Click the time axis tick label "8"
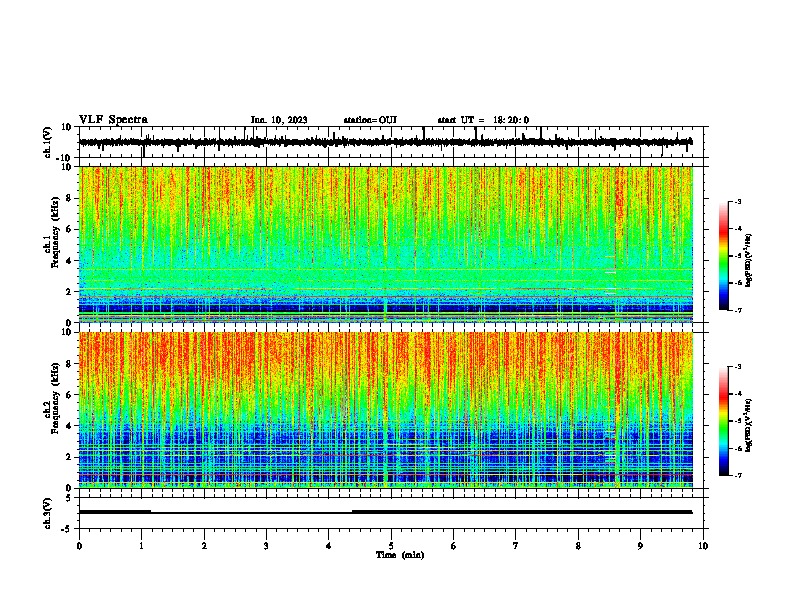 (578, 546)
